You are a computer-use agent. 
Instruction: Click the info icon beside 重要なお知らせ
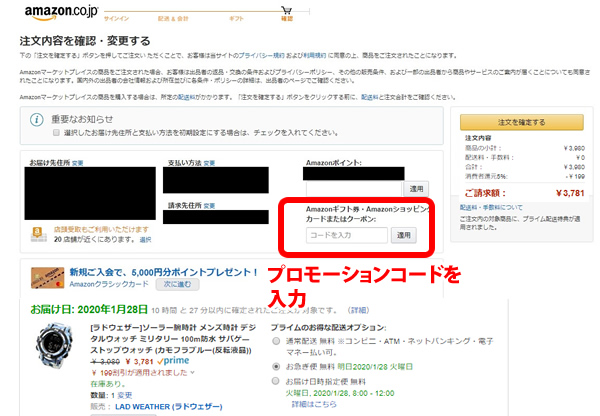37,120
